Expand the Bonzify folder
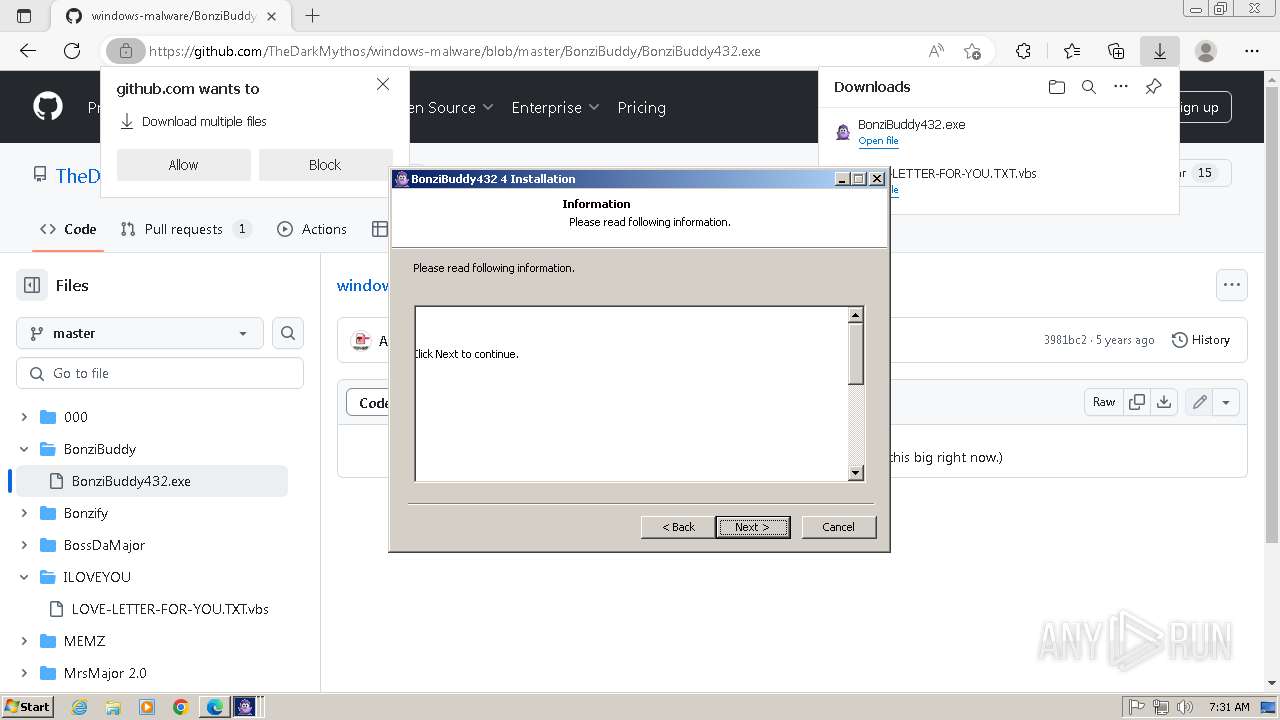 [x=25, y=513]
